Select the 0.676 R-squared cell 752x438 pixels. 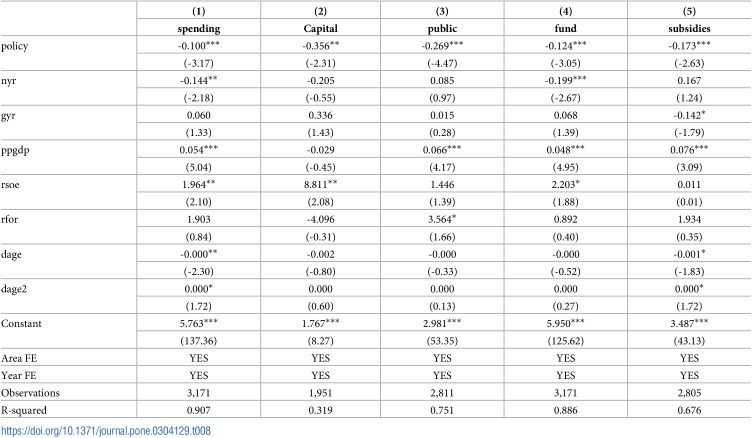pos(689,410)
